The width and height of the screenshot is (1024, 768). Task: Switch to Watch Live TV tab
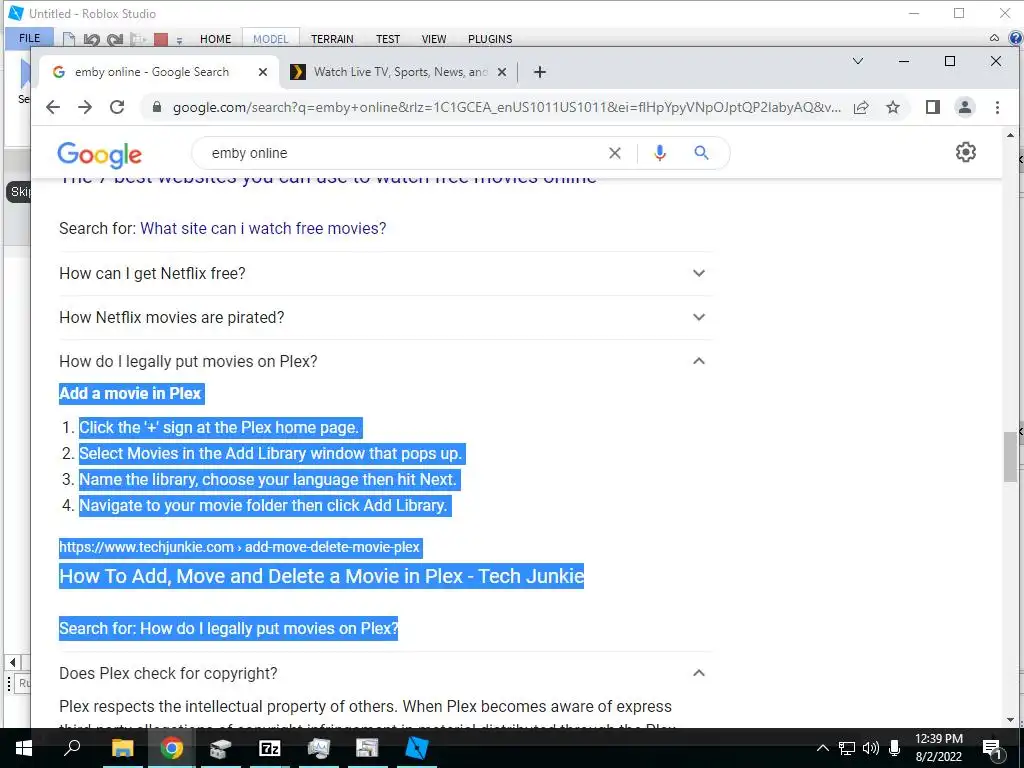(x=400, y=72)
